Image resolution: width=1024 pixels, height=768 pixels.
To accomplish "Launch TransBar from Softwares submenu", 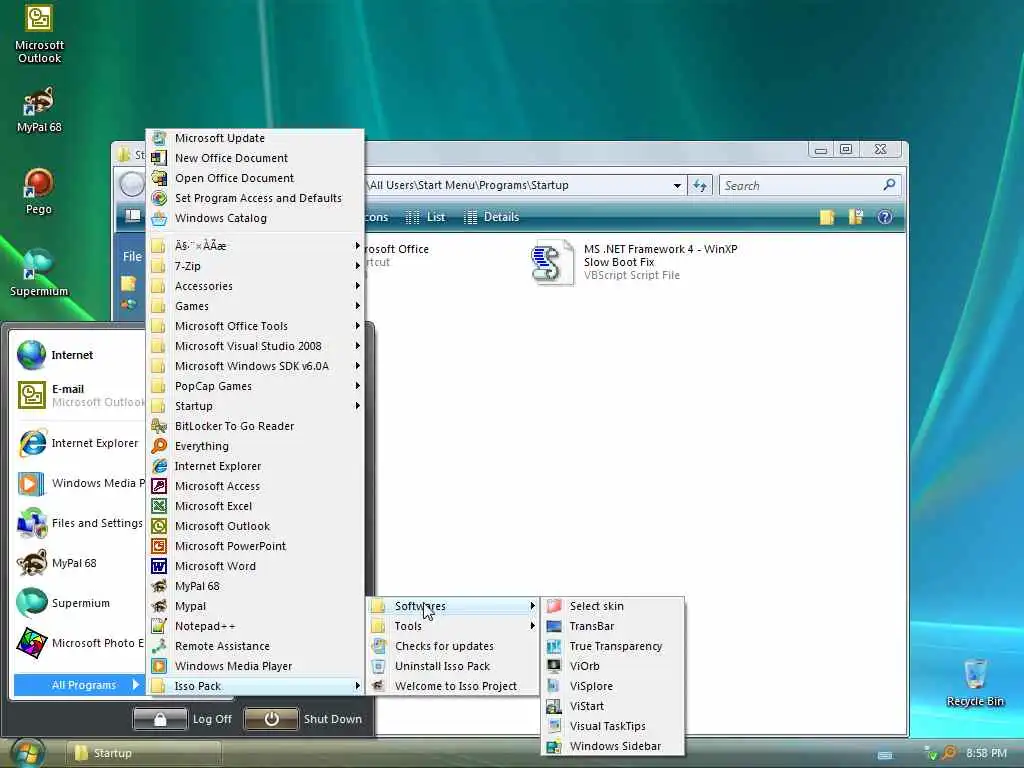I will [614, 626].
